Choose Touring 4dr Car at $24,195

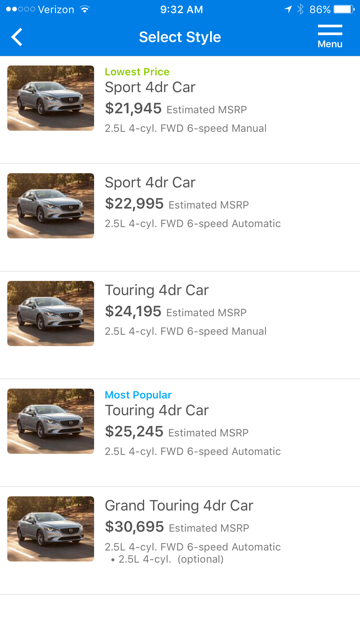[x=180, y=325]
